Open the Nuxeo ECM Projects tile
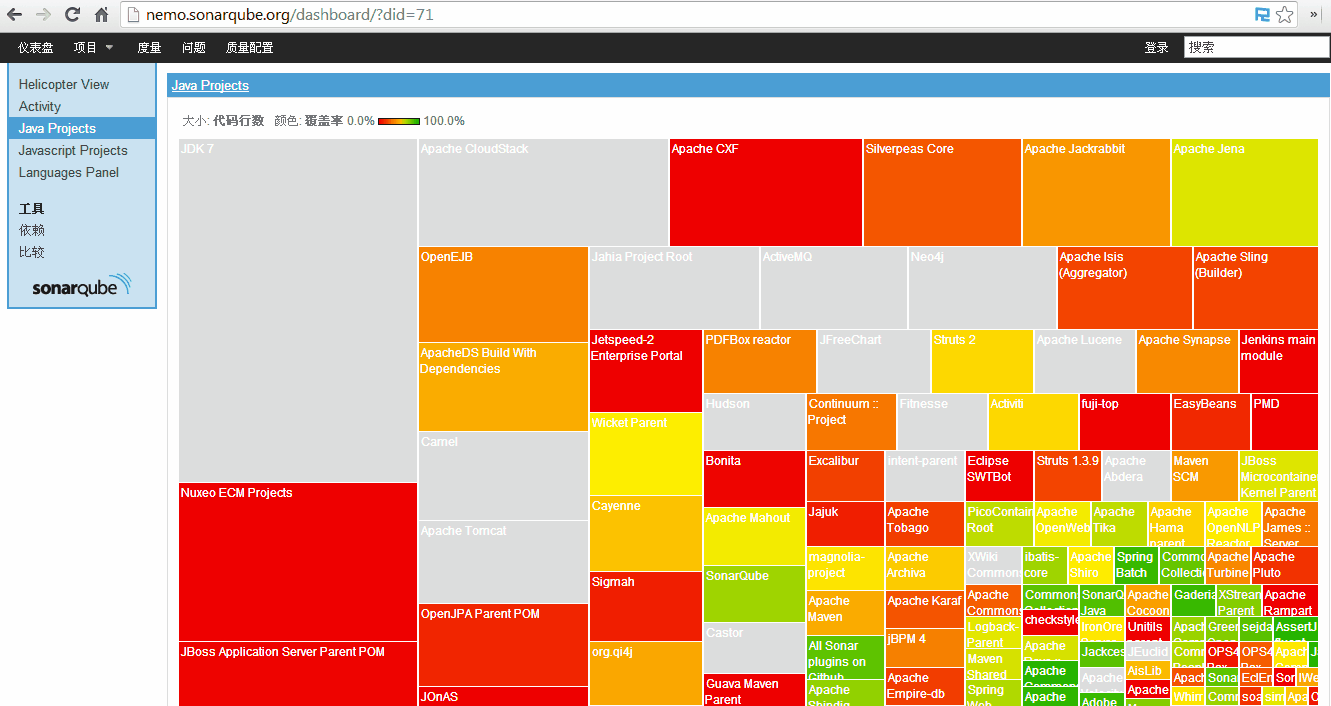The width and height of the screenshot is (1331, 706). click(x=298, y=562)
